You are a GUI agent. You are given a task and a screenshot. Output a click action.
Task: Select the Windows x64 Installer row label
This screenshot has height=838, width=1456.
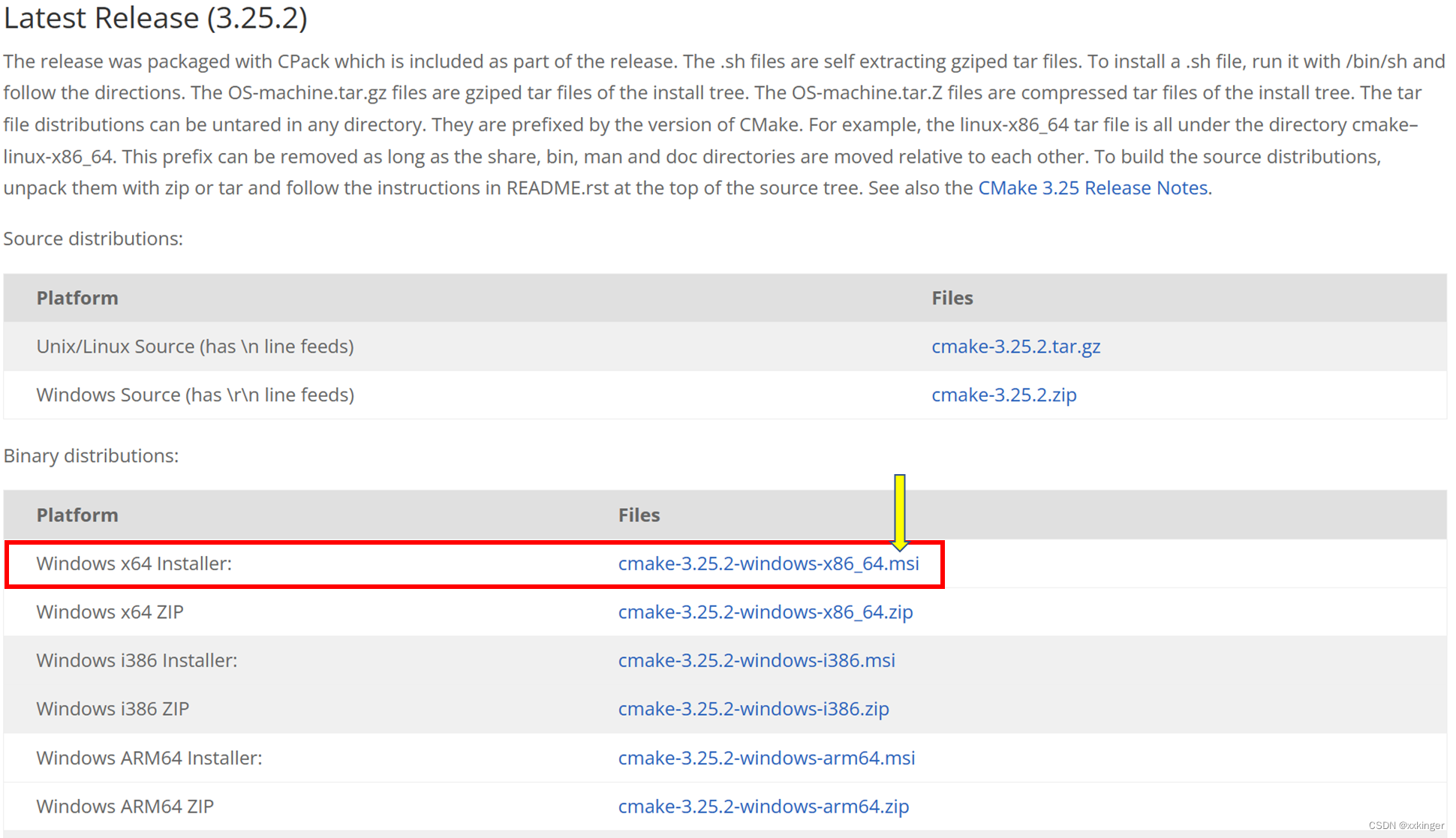tap(134, 563)
